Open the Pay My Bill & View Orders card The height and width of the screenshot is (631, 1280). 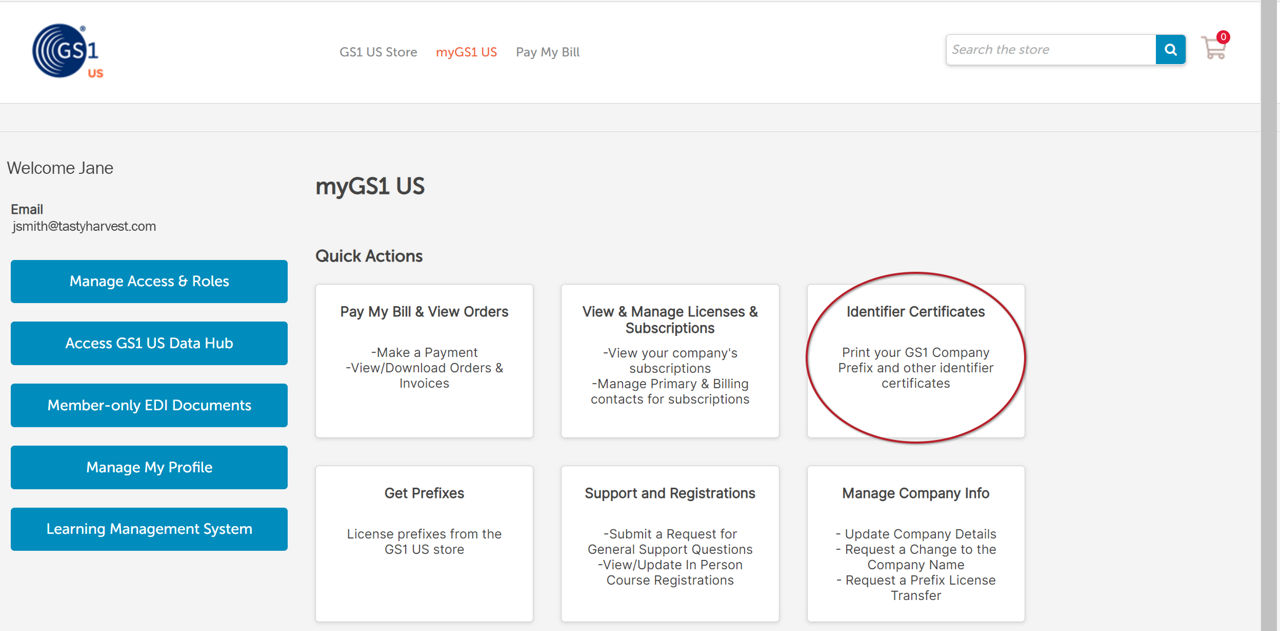(424, 361)
